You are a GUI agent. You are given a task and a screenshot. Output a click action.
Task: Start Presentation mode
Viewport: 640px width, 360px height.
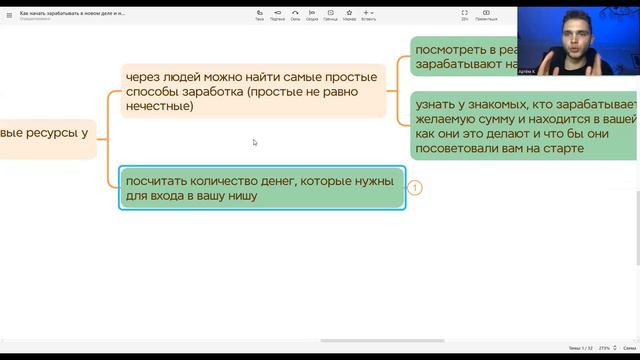486,15
